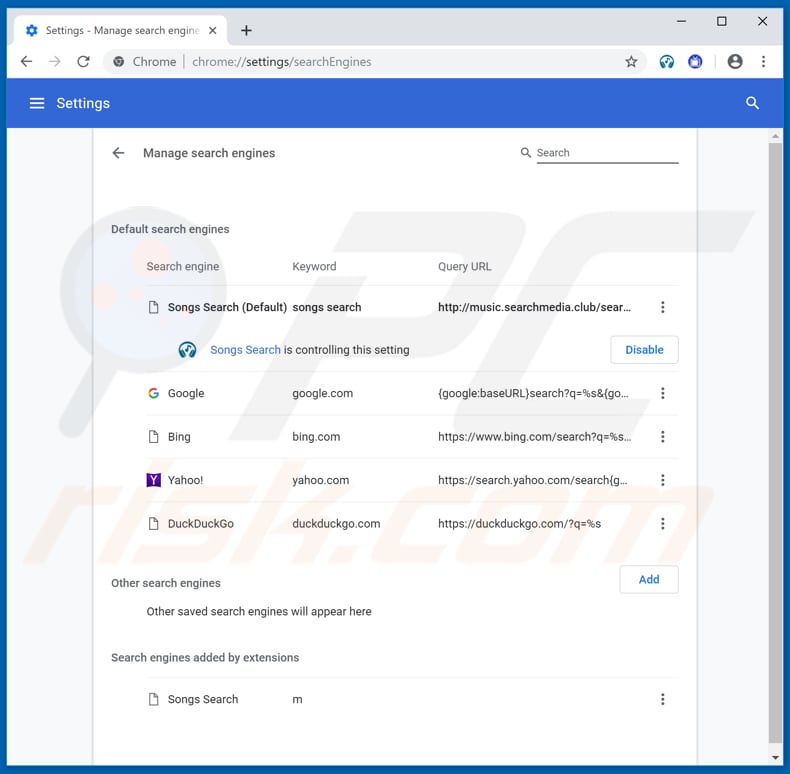
Task: Open more actions for DuckDuckGo search engine
Action: (663, 524)
